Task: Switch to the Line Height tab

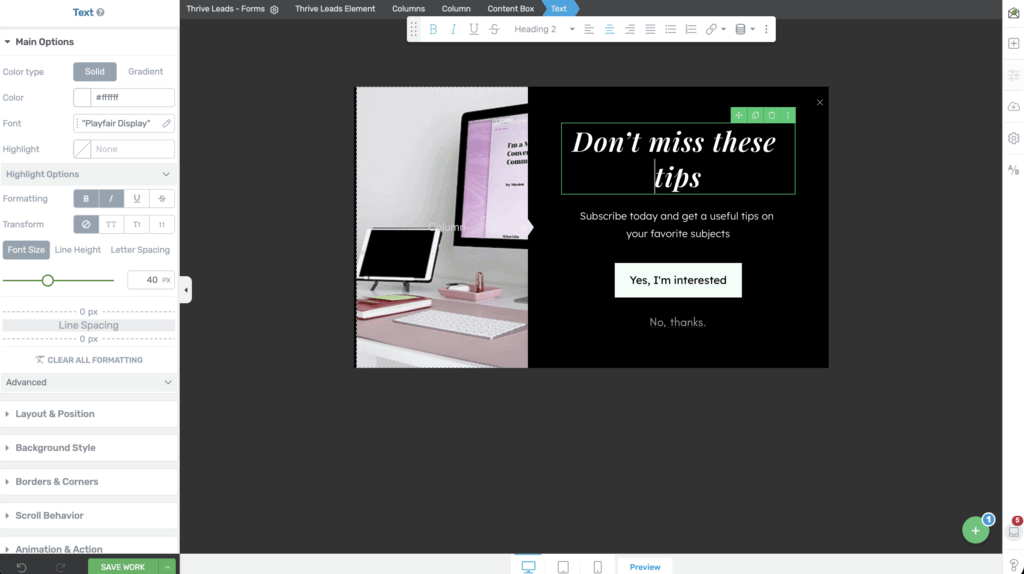Action: 77,250
